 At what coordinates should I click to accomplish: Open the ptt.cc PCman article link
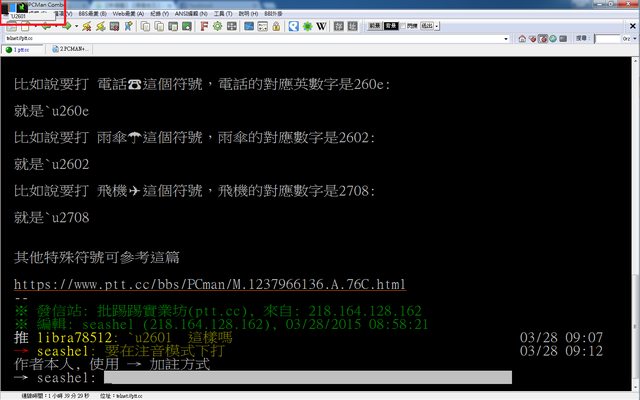210,284
